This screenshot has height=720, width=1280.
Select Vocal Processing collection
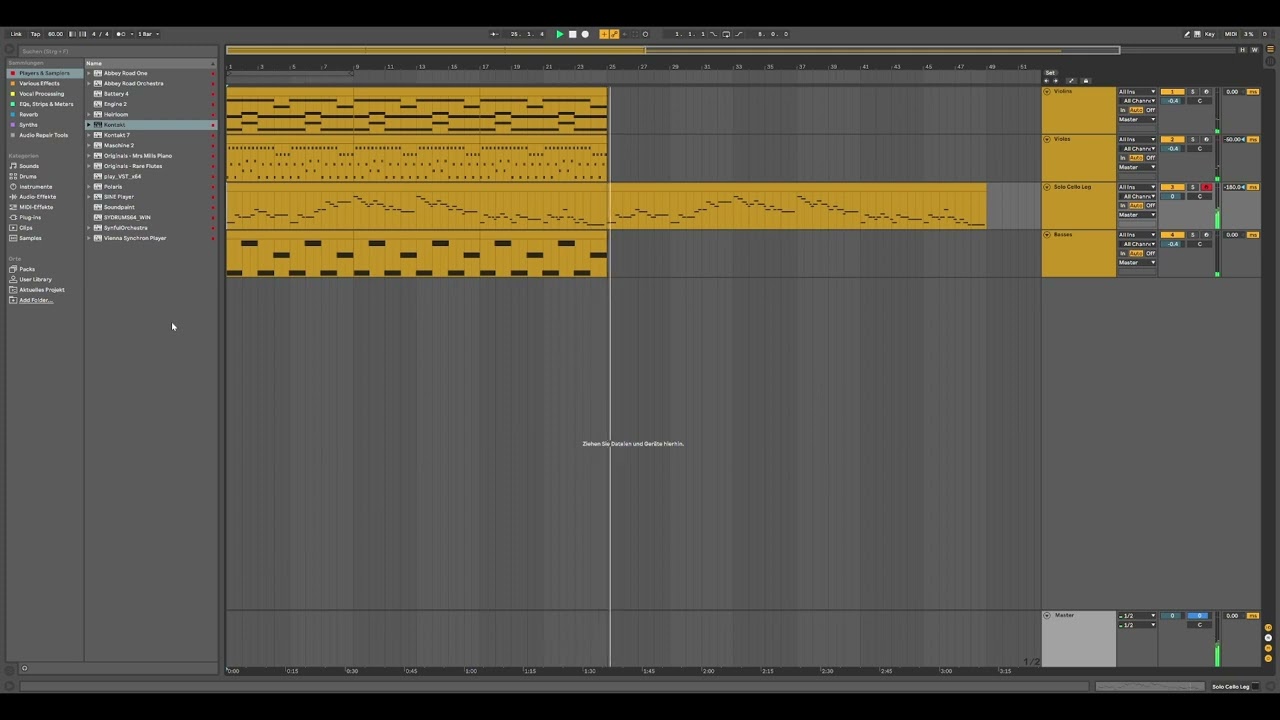pyautogui.click(x=41, y=94)
